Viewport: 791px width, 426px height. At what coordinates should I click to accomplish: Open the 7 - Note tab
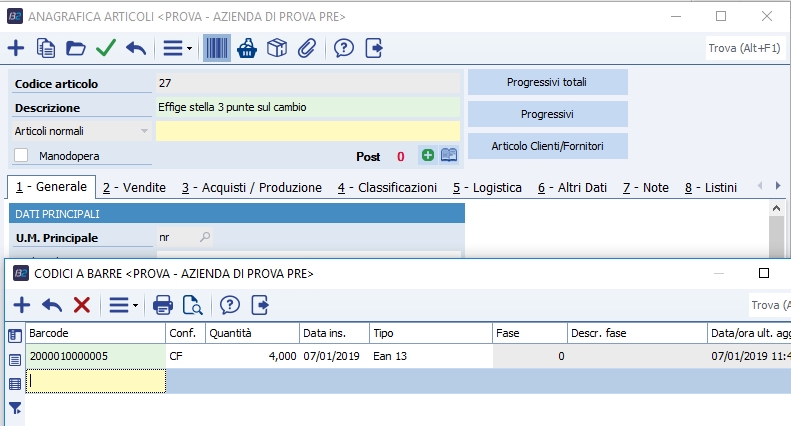645,188
